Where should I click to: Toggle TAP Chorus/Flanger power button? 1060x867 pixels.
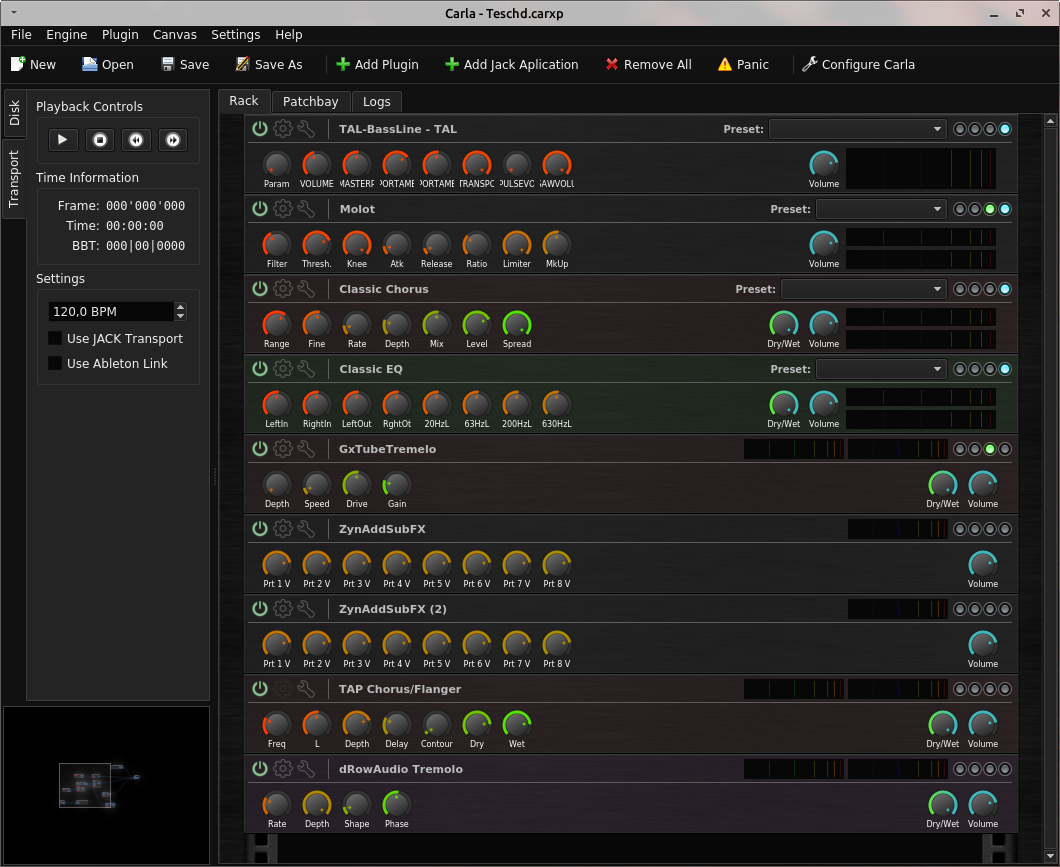[x=260, y=689]
